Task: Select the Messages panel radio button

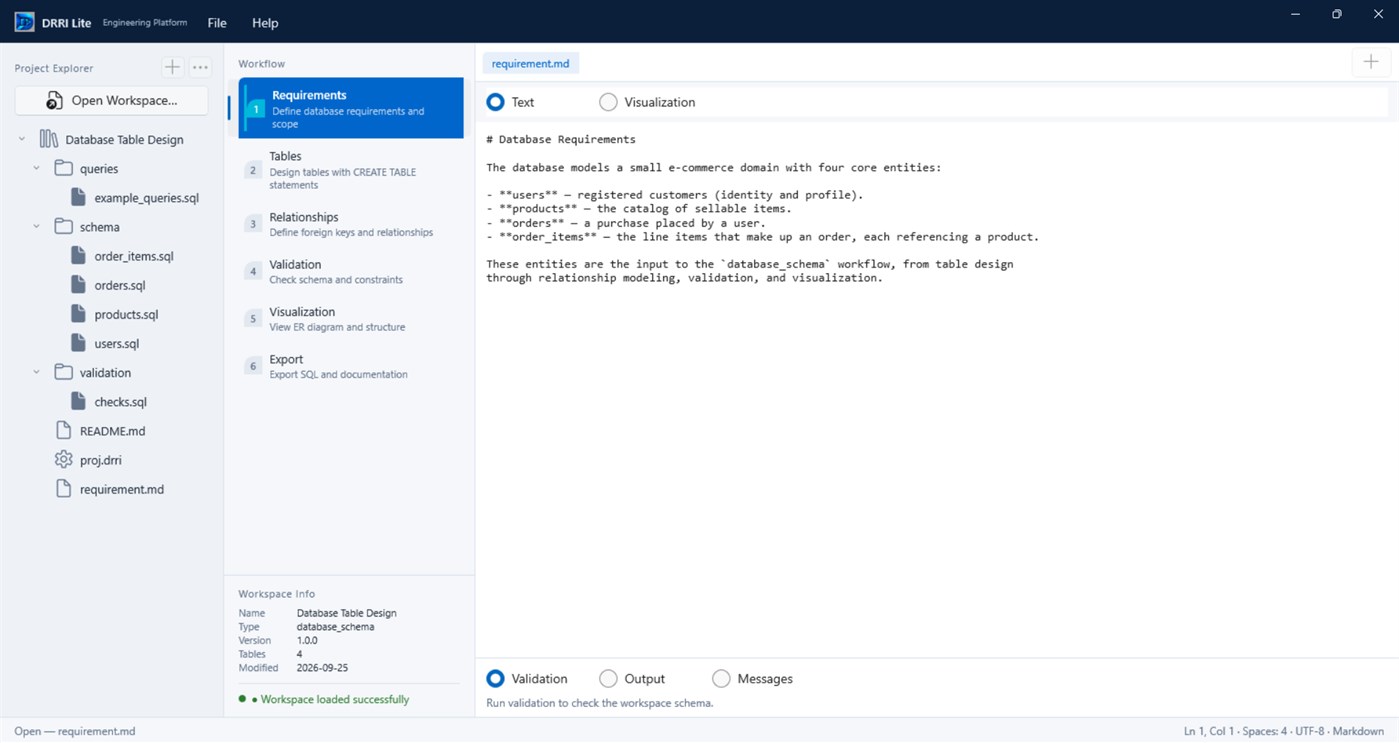Action: tap(721, 678)
